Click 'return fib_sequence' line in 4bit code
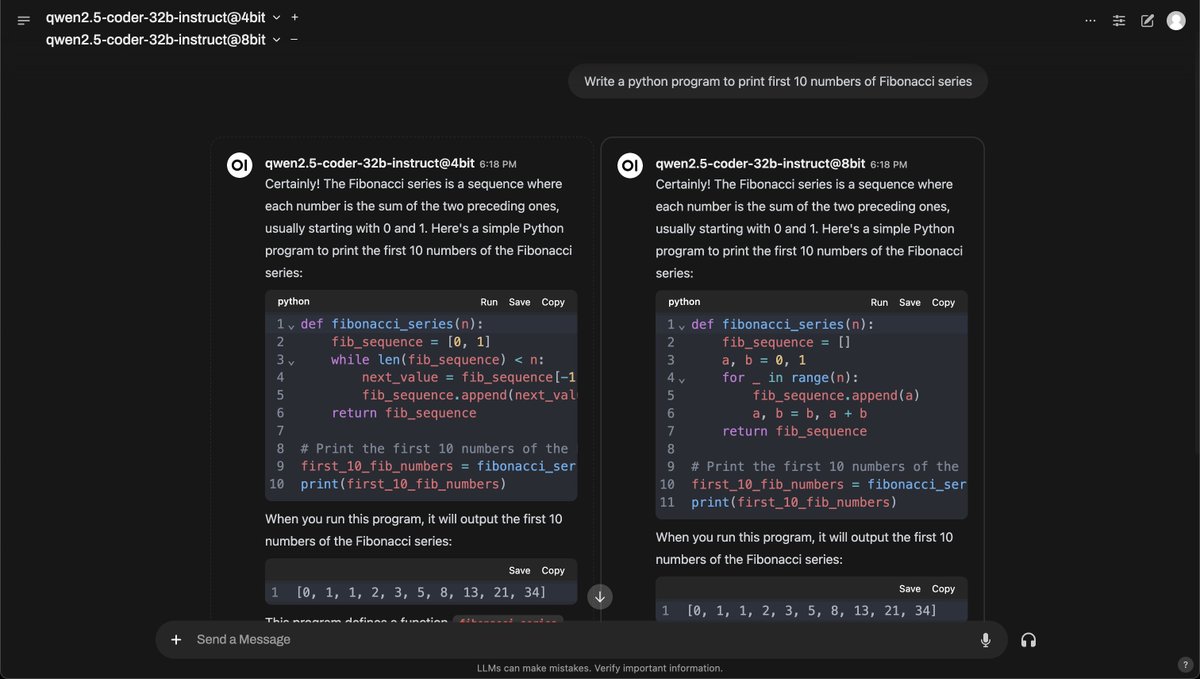Screen dimensions: 1200x679 pyautogui.click(x=404, y=413)
